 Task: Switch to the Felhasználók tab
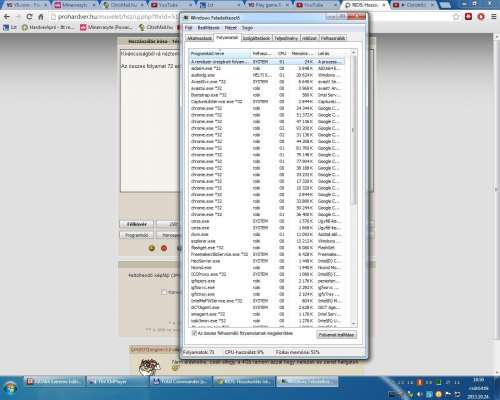(333, 38)
